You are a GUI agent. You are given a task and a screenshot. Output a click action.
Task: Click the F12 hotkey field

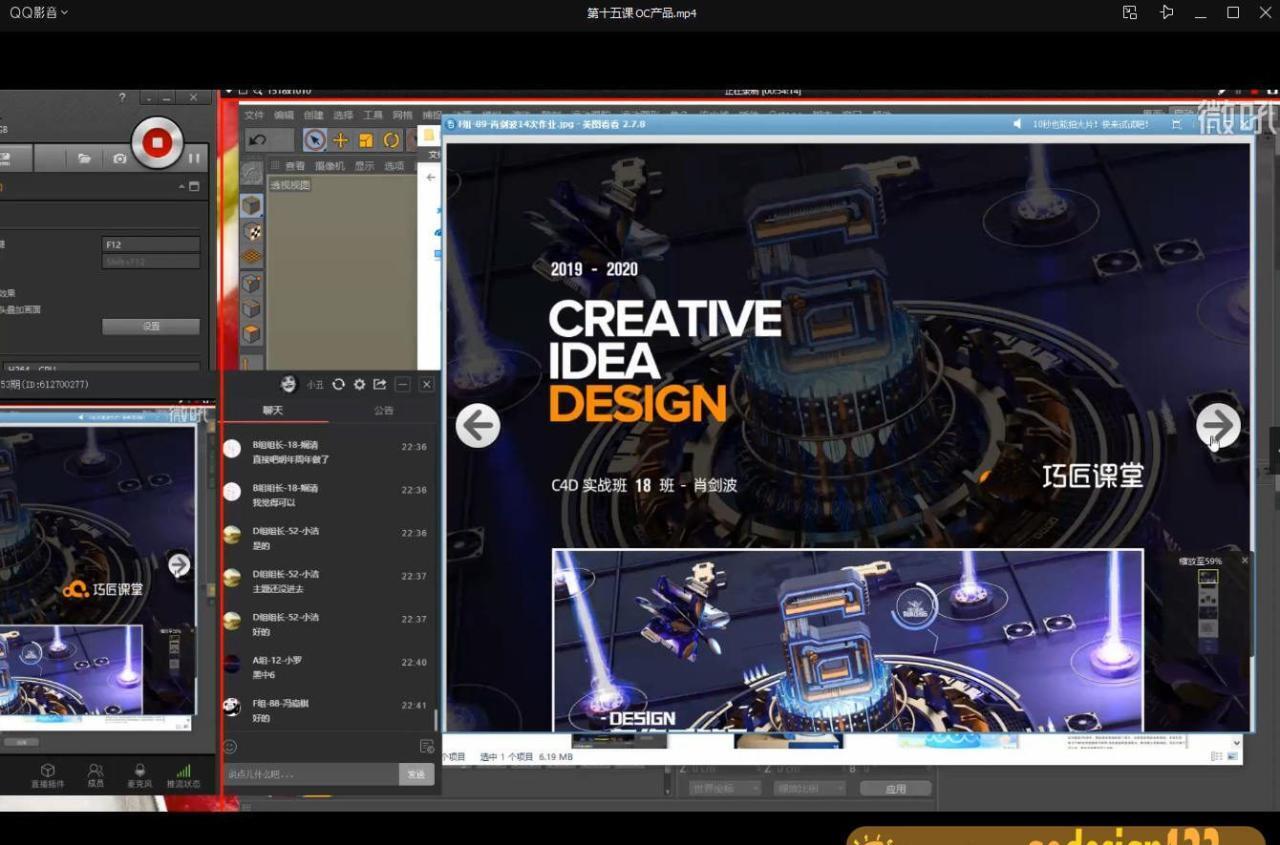[151, 244]
